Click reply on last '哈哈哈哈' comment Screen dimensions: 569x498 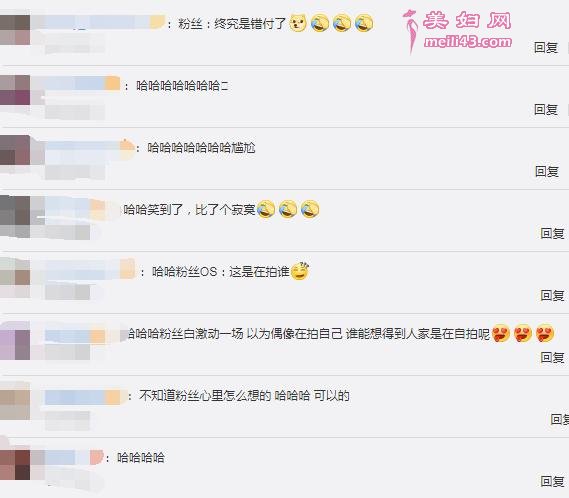click(552, 482)
